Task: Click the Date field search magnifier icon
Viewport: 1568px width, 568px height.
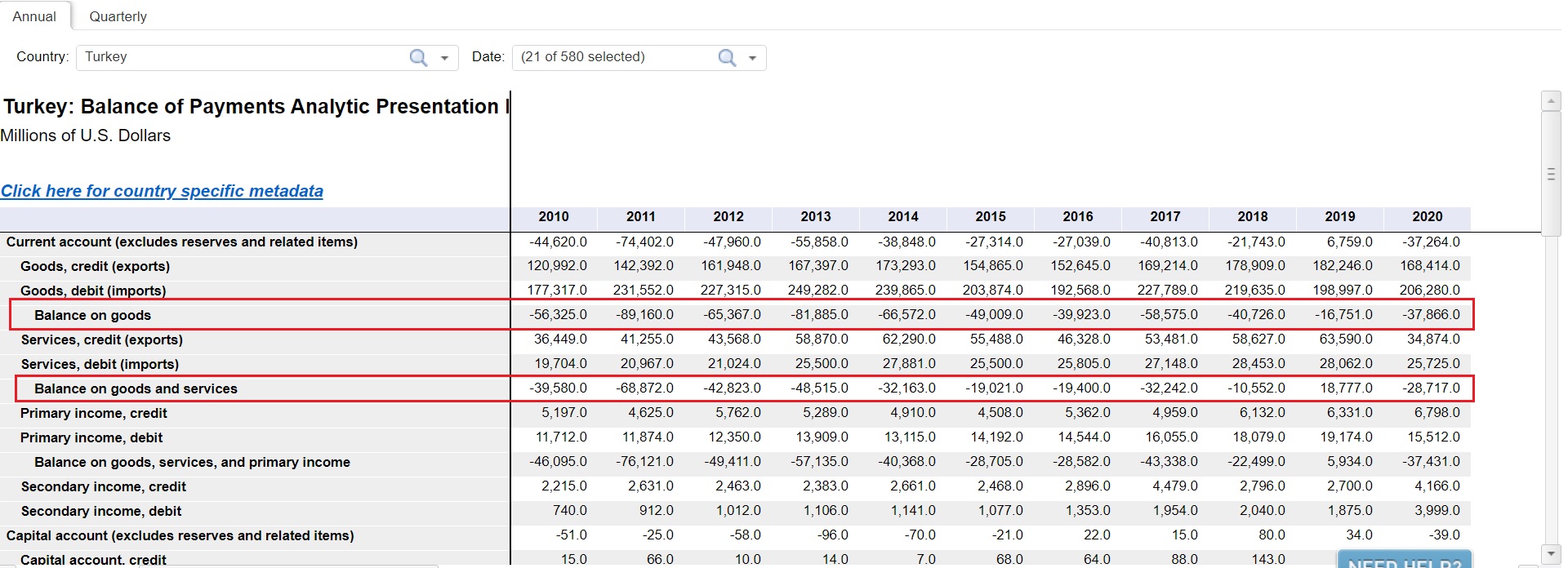Action: [727, 58]
